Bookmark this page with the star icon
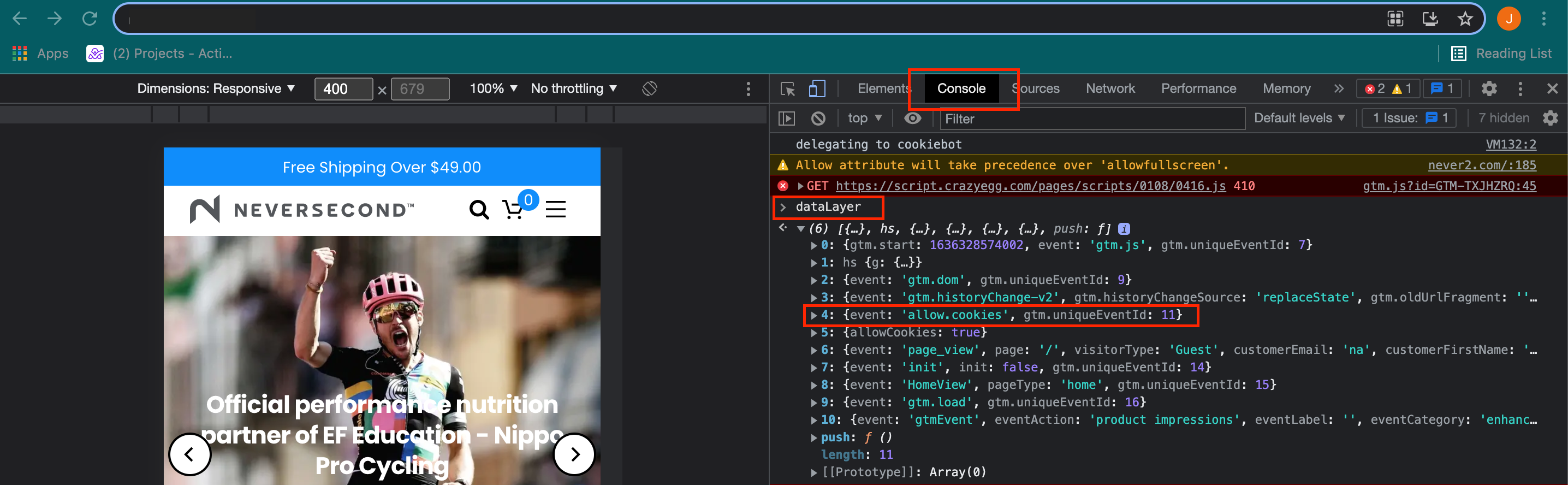The height and width of the screenshot is (485, 1568). tap(1464, 19)
